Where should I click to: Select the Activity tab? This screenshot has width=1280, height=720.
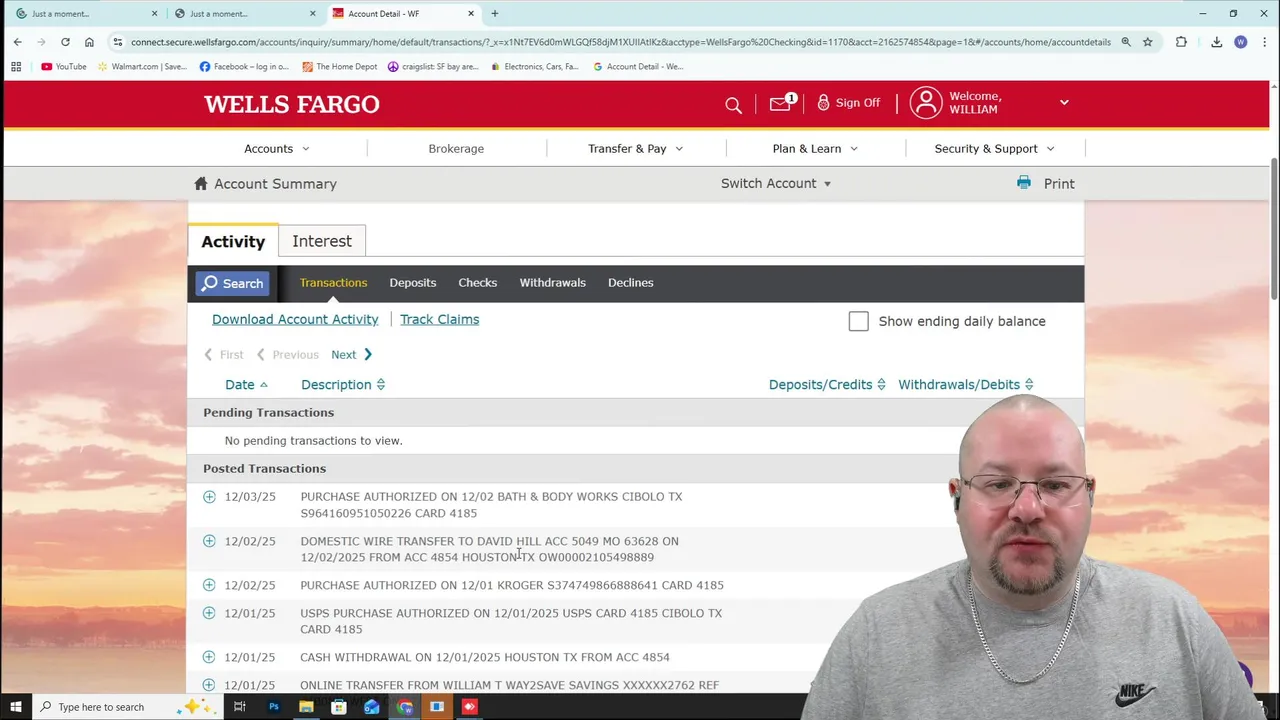tap(233, 241)
